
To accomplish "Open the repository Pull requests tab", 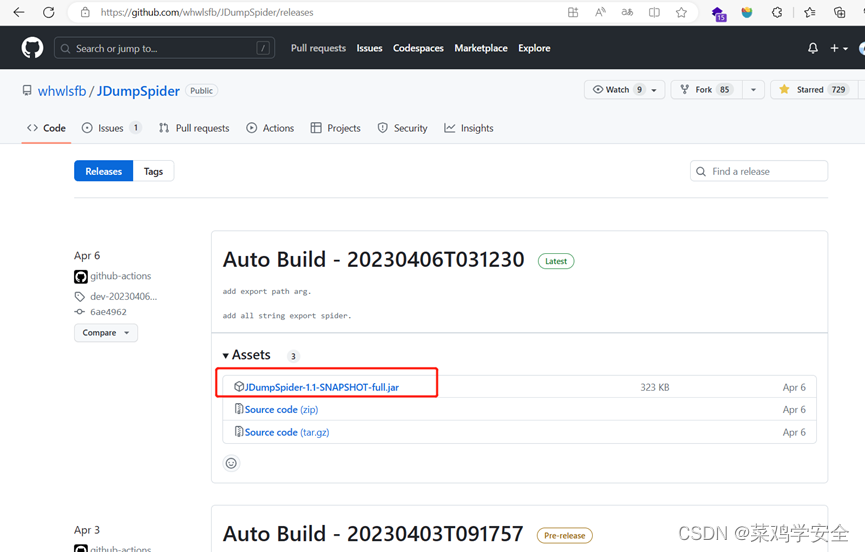I will click(194, 128).
